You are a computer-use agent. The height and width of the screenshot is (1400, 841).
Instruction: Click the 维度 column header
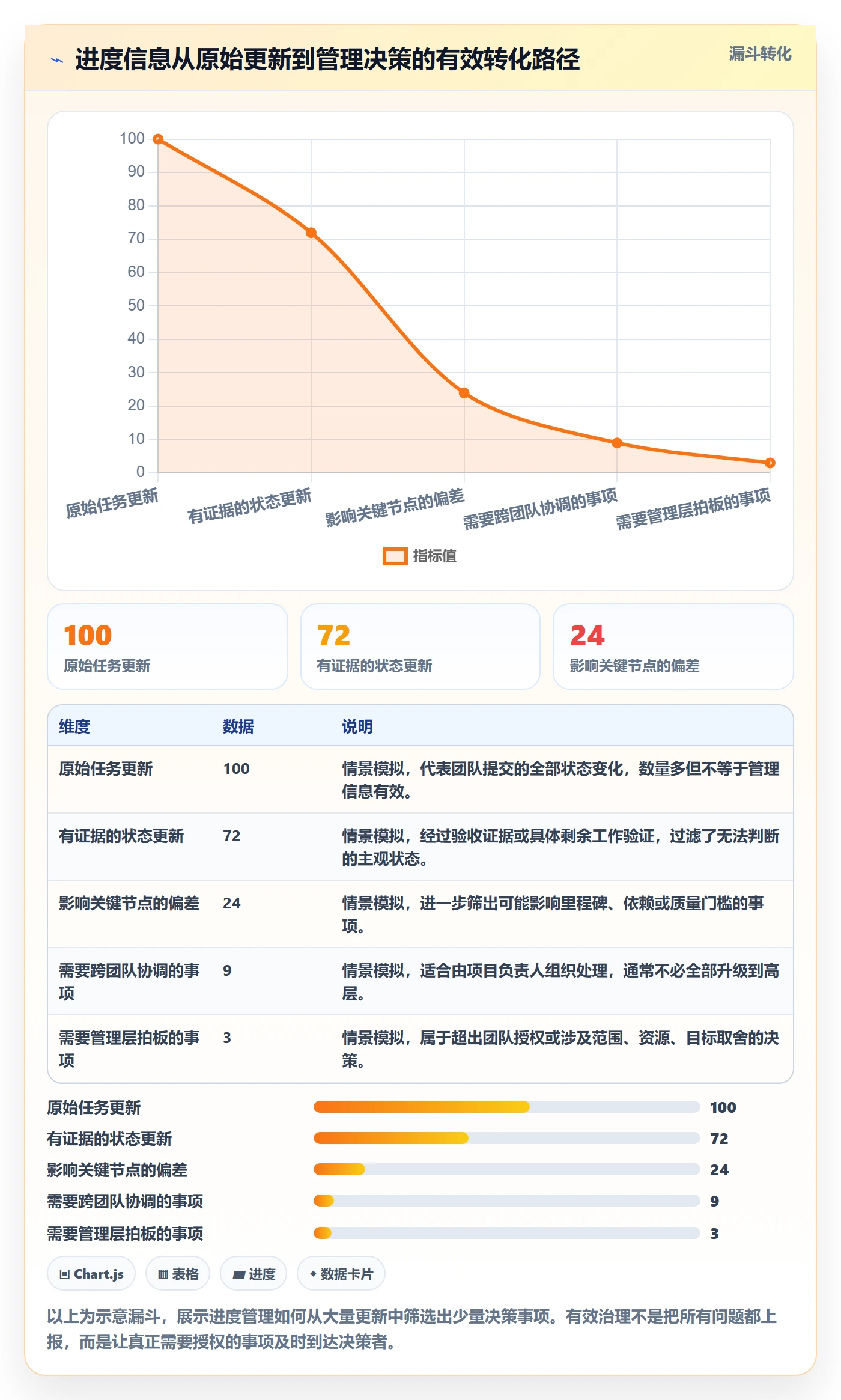[74, 726]
